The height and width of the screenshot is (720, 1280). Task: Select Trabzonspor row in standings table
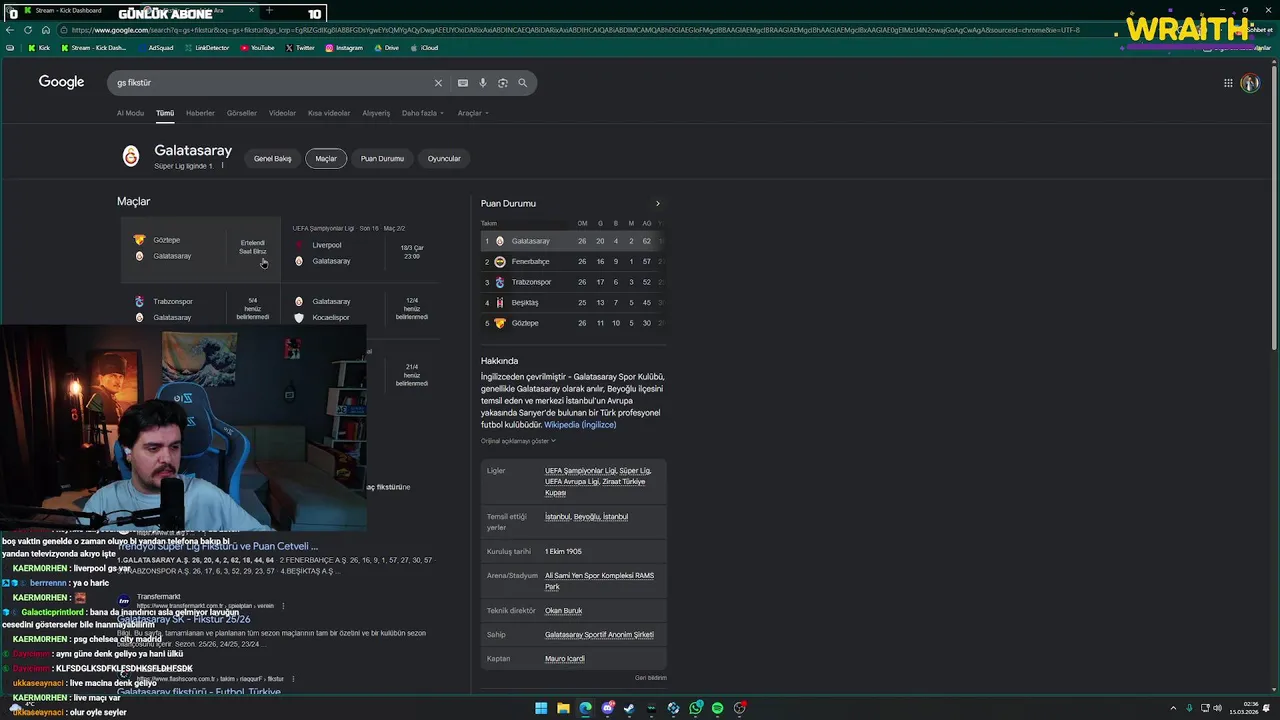pos(573,282)
